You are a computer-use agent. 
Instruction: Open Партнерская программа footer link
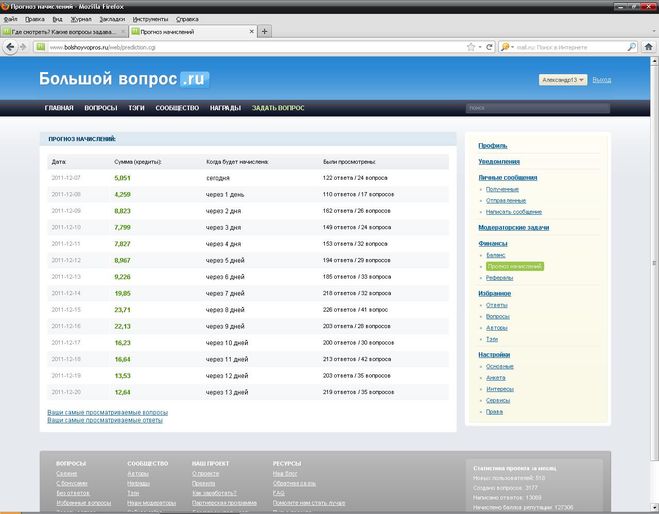pos(224,503)
